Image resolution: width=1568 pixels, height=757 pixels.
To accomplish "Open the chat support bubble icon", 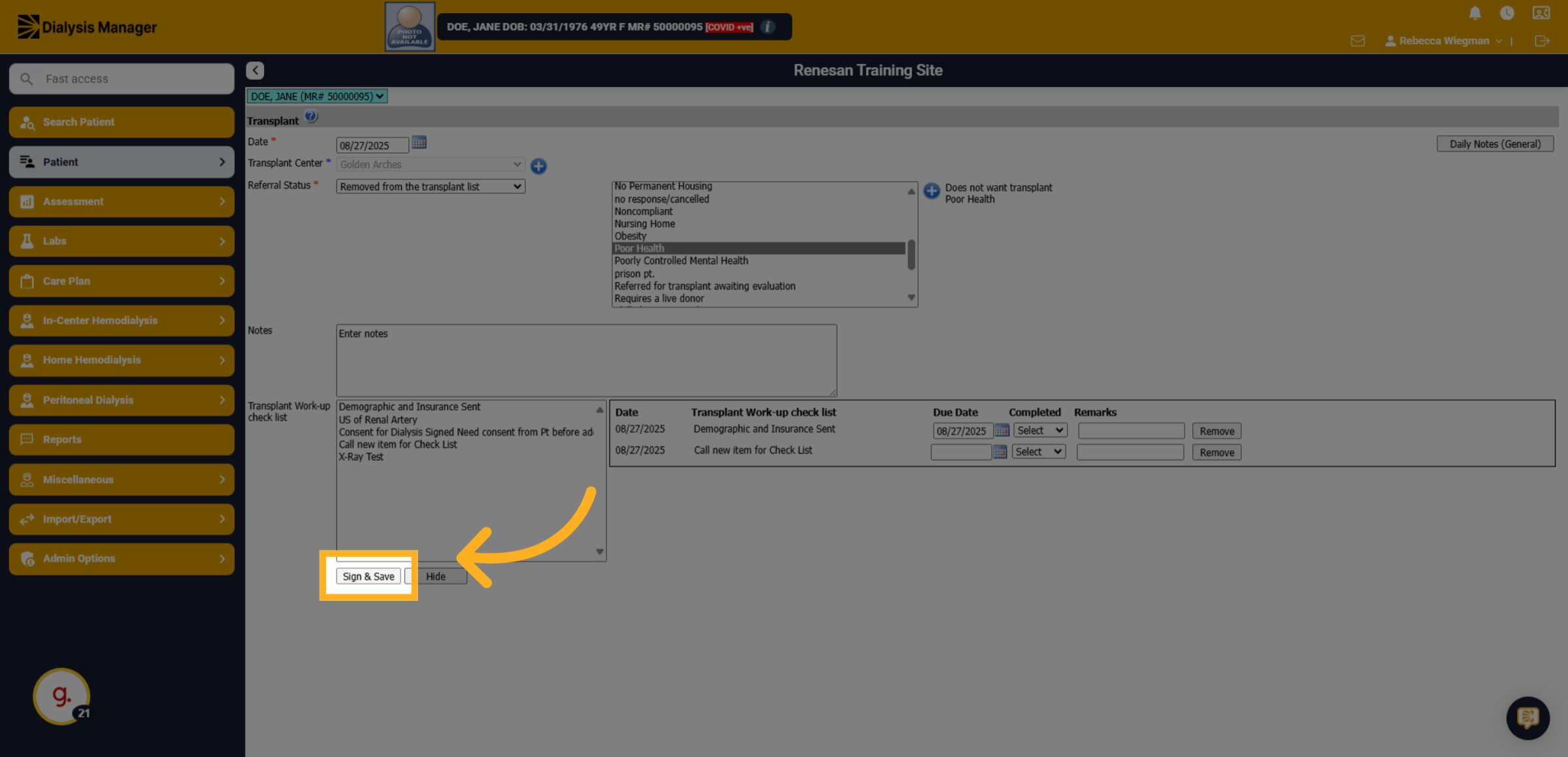I will pos(1527,718).
